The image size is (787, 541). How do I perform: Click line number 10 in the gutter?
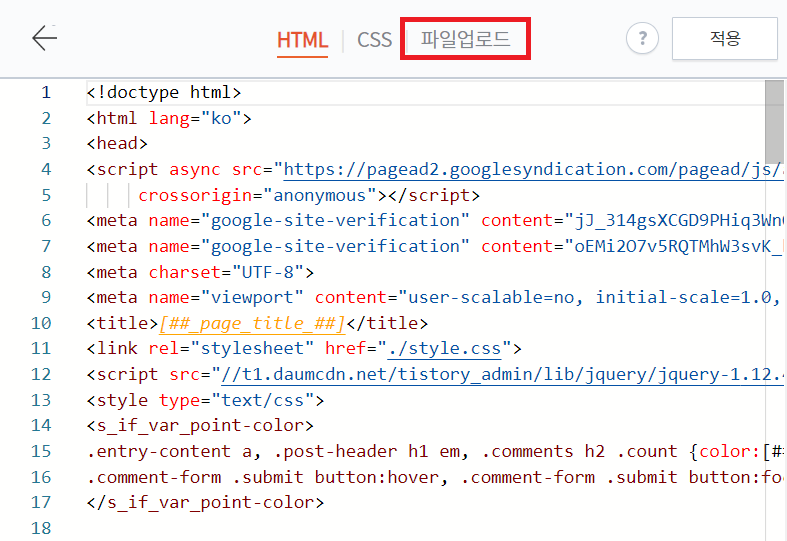point(41,323)
